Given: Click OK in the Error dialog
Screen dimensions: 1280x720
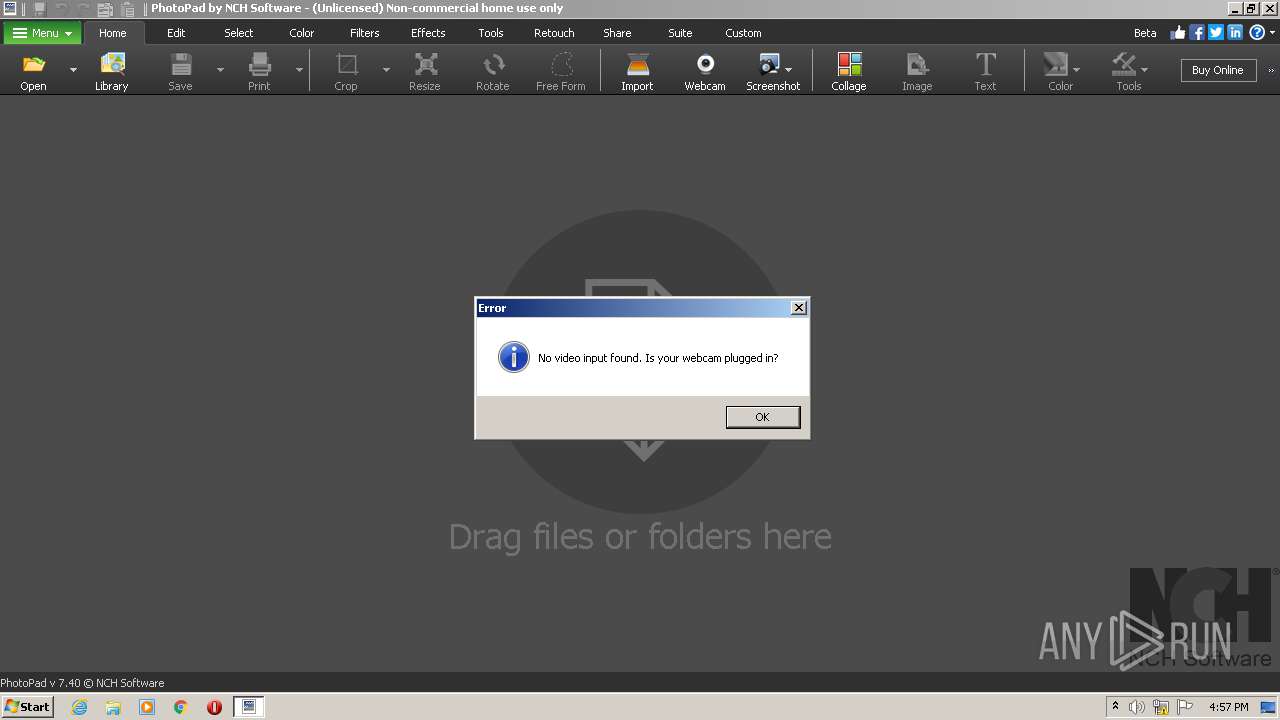Looking at the screenshot, I should pyautogui.click(x=763, y=417).
